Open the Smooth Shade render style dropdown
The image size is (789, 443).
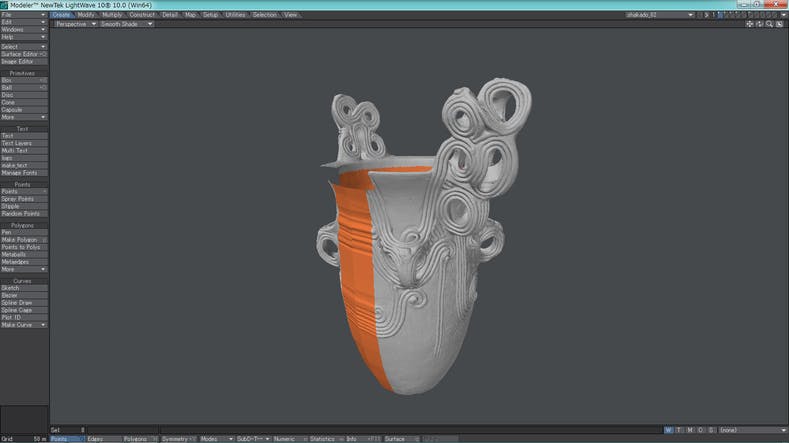click(125, 24)
